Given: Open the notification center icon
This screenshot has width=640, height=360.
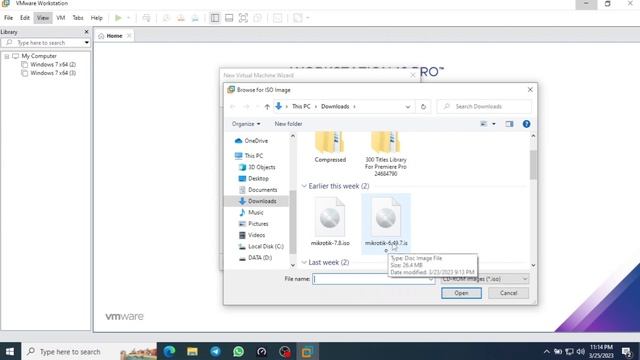Looking at the screenshot, I should tap(627, 351).
